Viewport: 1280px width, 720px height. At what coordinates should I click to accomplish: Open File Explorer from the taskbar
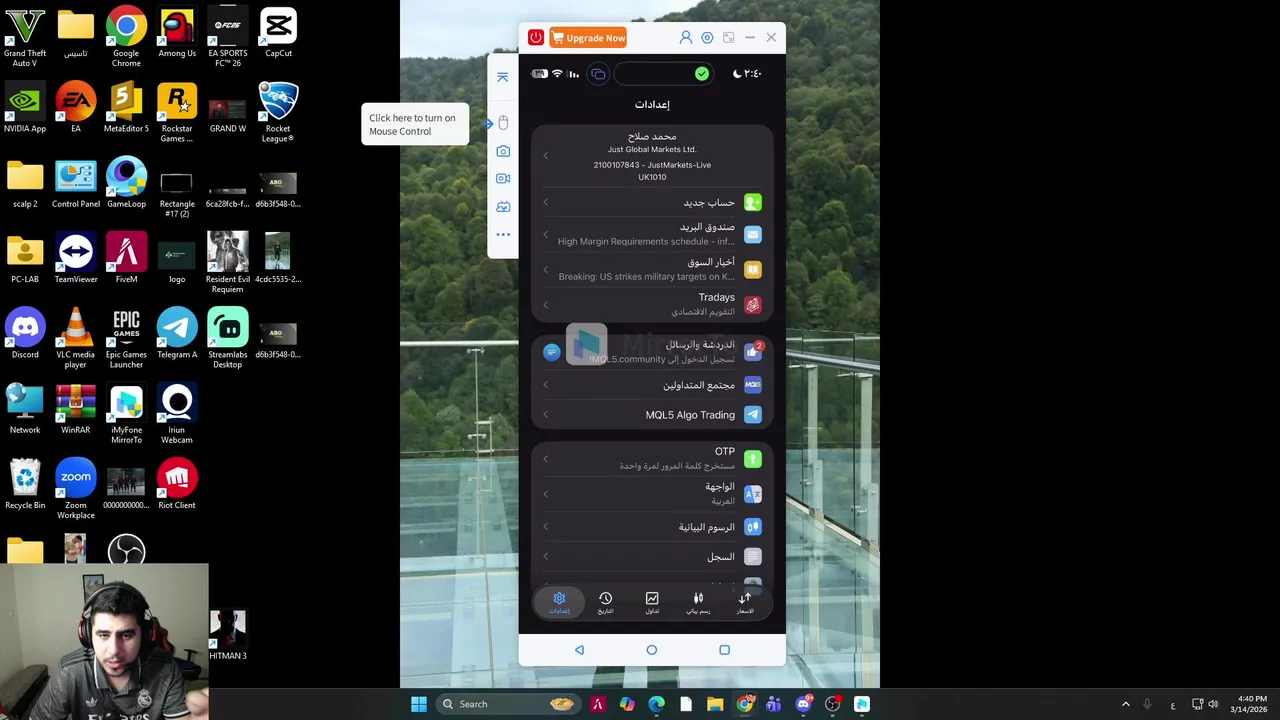(715, 704)
